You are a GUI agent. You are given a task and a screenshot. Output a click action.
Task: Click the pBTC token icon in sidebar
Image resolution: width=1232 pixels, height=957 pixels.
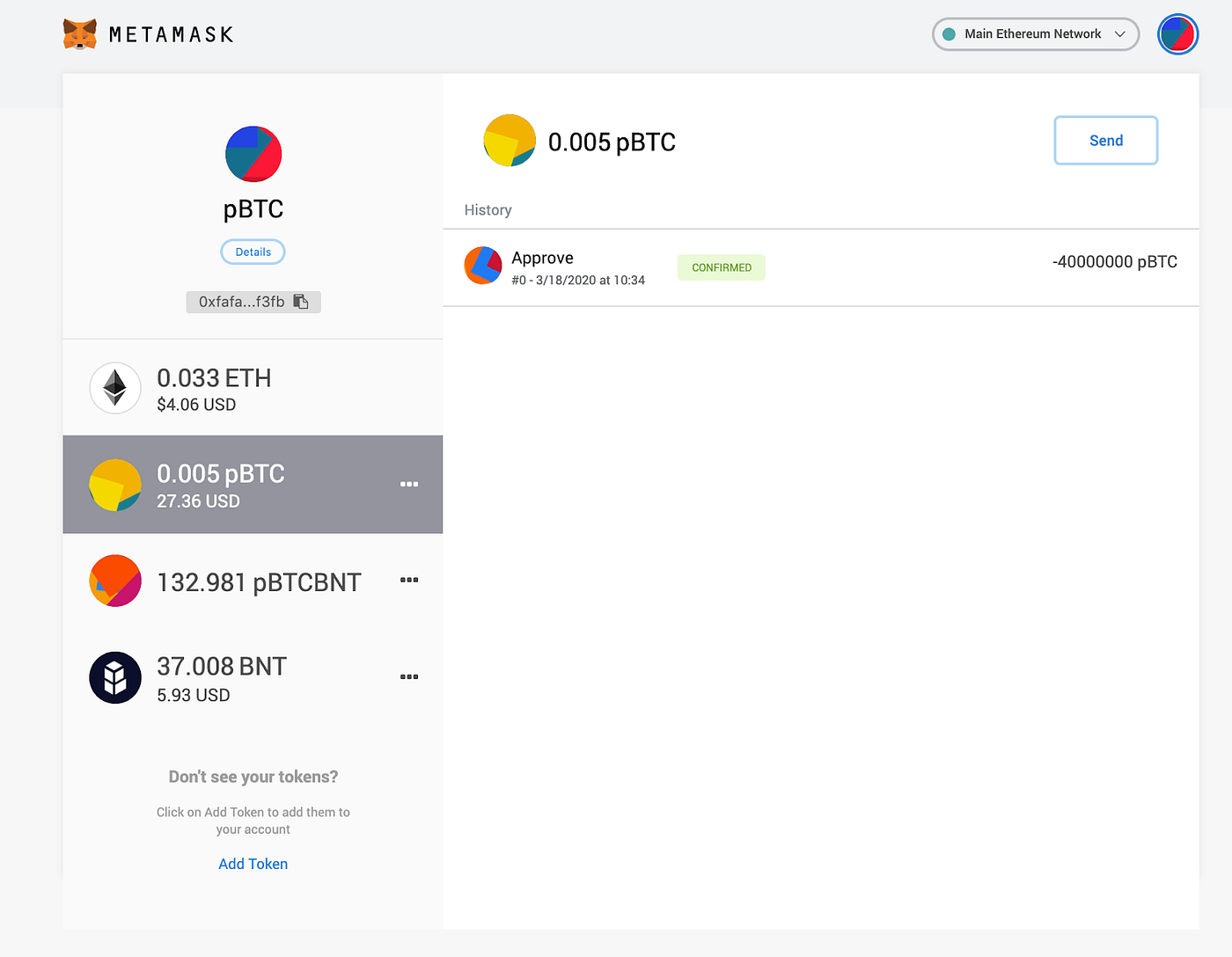[x=115, y=485]
